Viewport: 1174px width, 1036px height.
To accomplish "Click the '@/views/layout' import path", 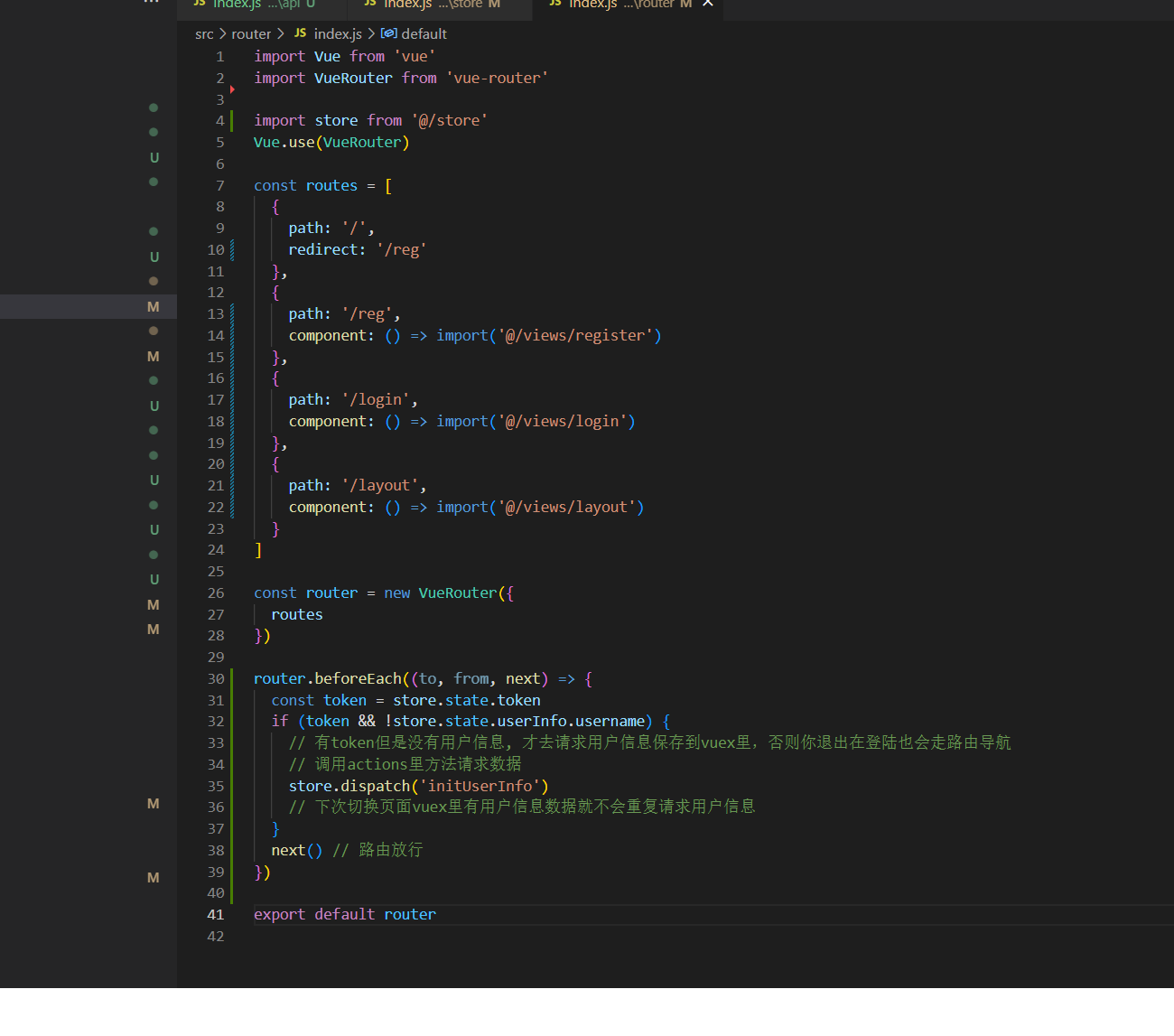I will click(566, 508).
